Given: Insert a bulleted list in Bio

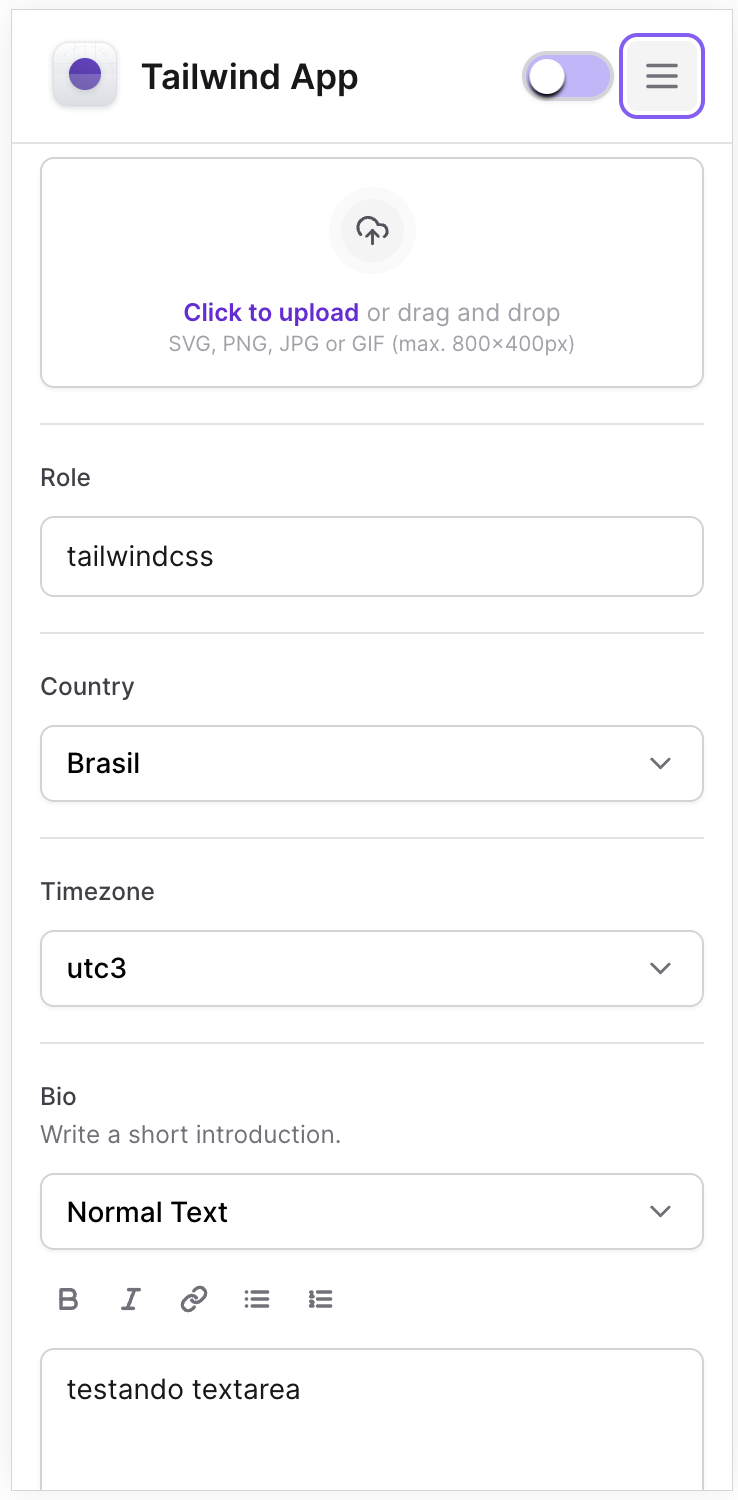Looking at the screenshot, I should [x=257, y=1299].
